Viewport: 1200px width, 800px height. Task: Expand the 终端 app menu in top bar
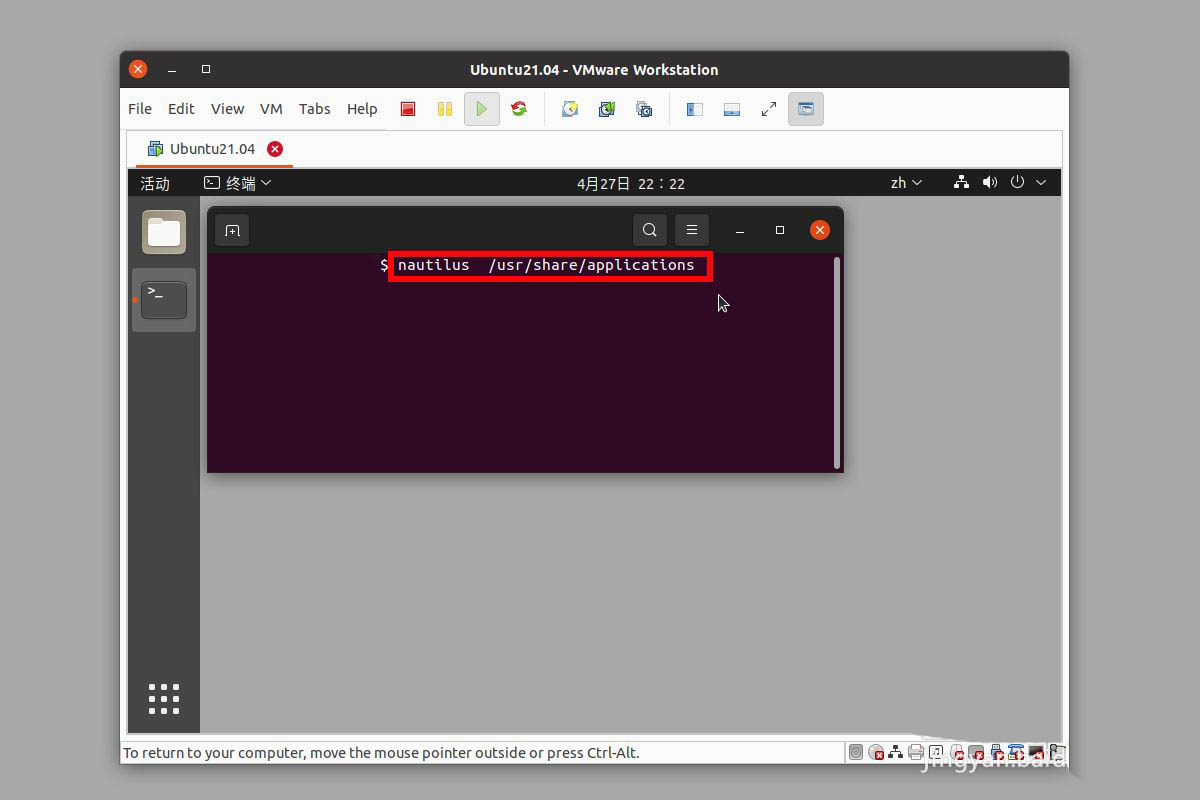click(238, 183)
